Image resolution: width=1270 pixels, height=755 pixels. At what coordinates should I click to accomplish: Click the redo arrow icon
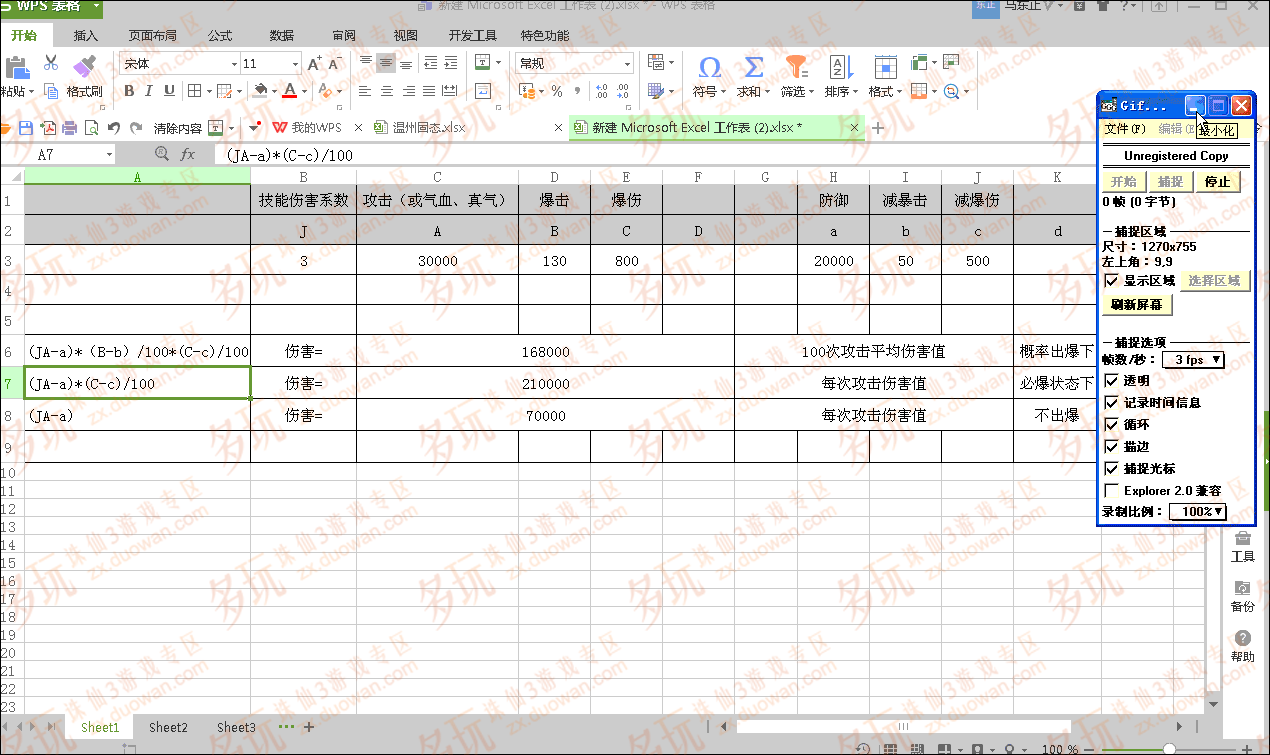134,128
